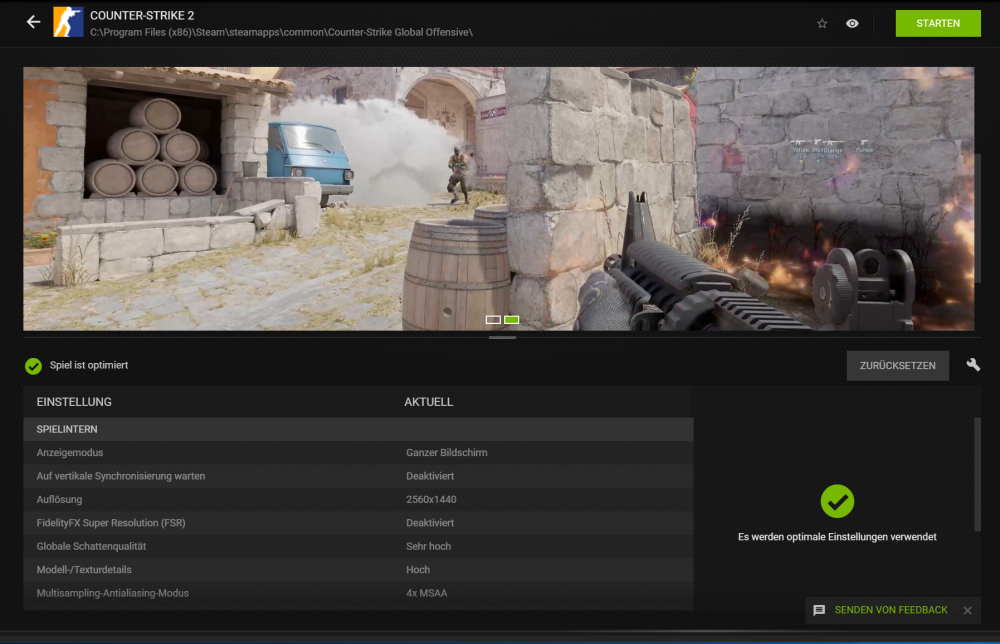
Task: Toggle the eye visibility icon
Action: pos(852,23)
